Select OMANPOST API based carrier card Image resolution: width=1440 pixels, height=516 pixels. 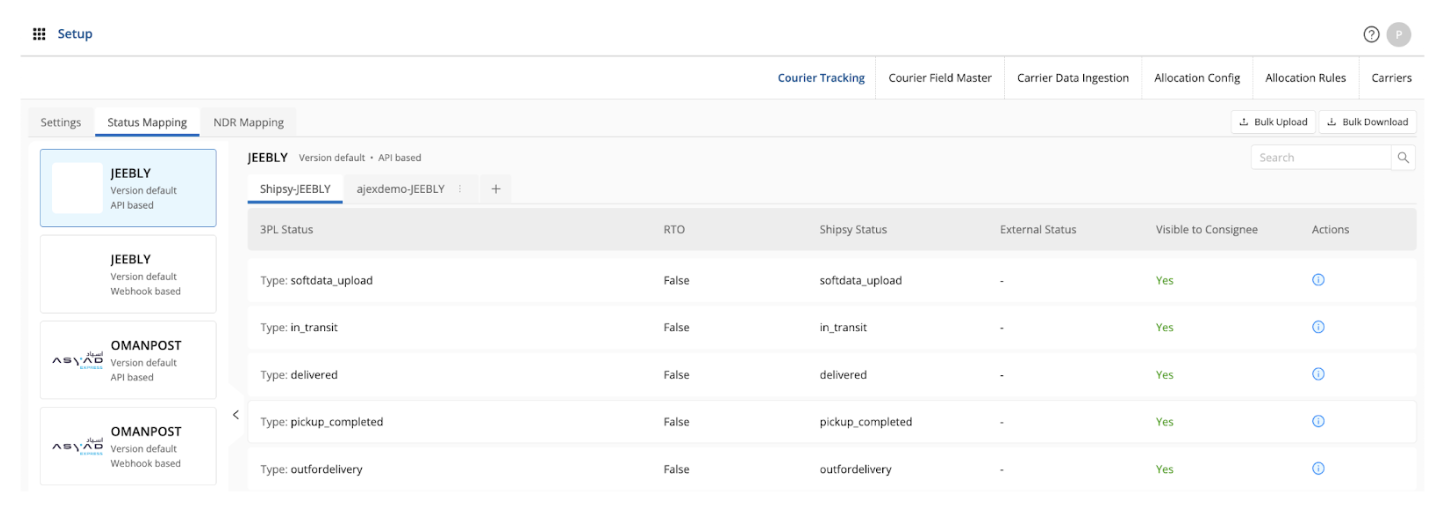pos(128,361)
